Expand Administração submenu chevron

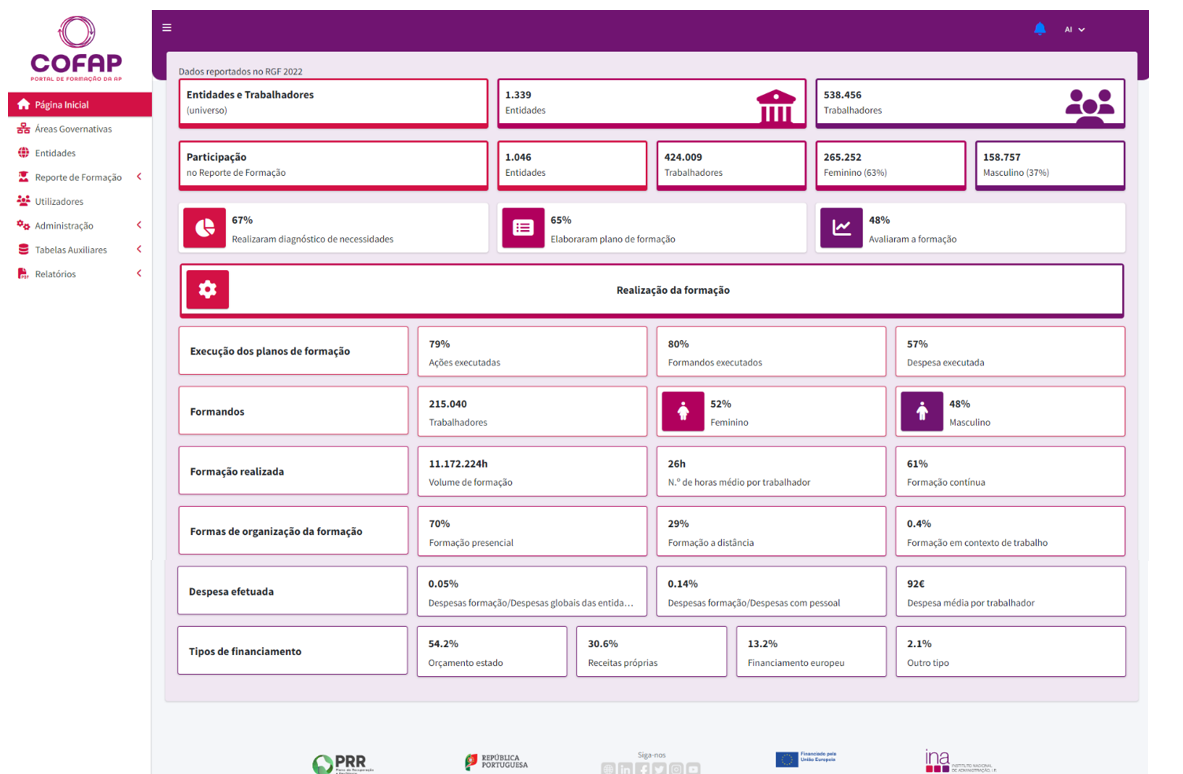[x=139, y=225]
